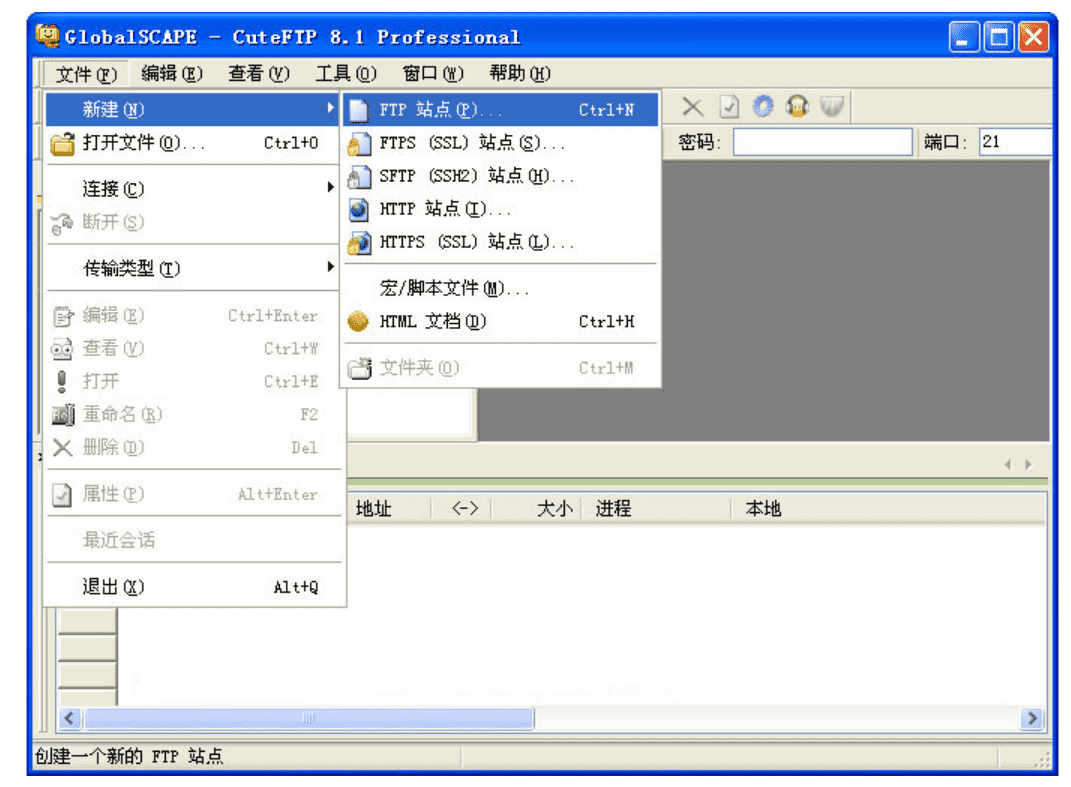This screenshot has height=787, width=1071.
Task: Click the grey shield icon in the toolbar
Action: click(x=832, y=107)
